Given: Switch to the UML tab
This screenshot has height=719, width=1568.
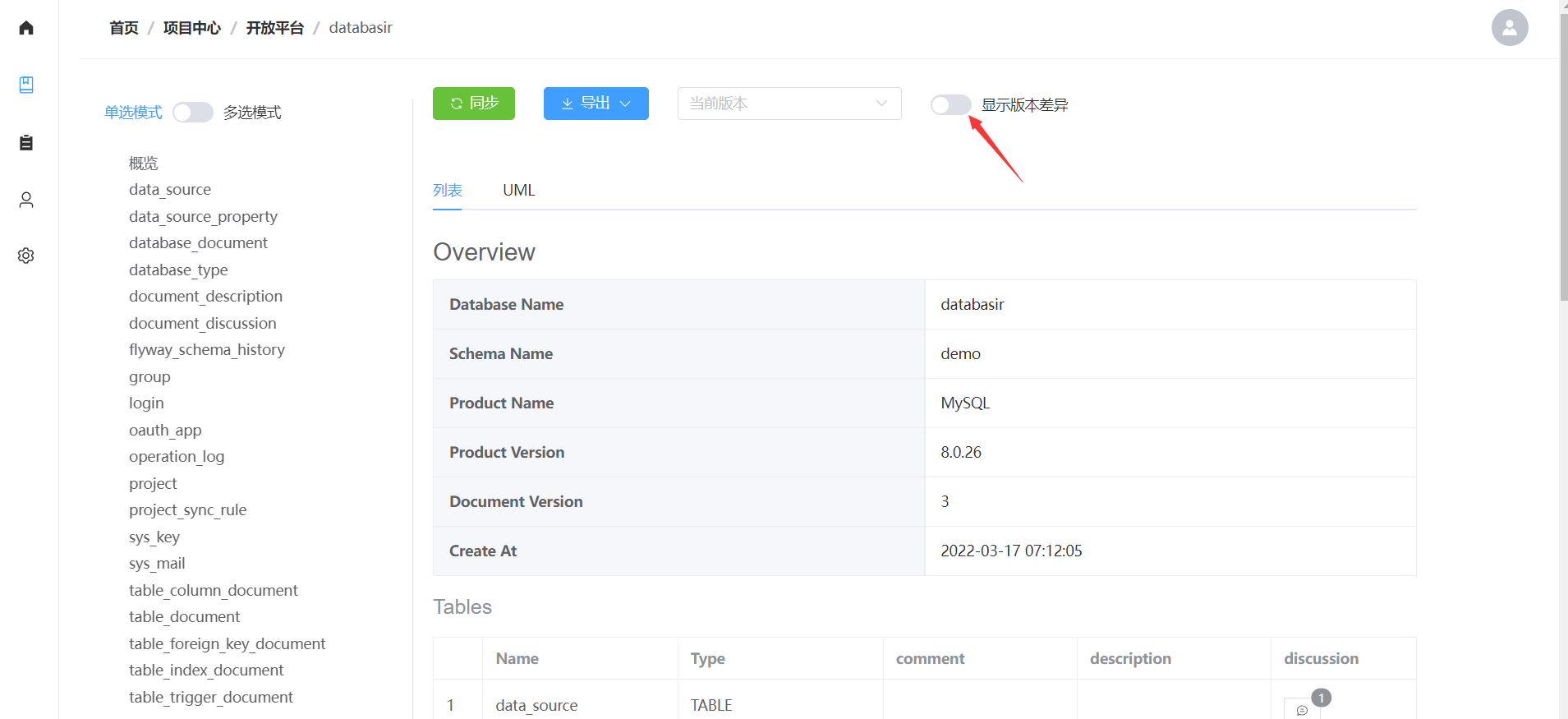Looking at the screenshot, I should coord(518,190).
